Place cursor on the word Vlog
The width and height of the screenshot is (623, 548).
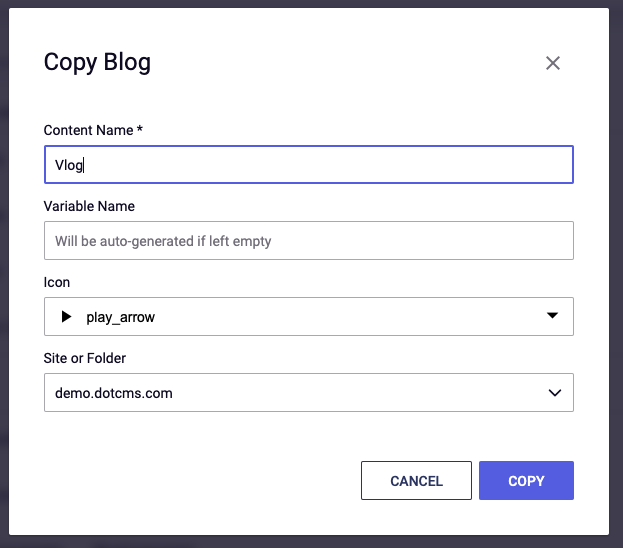click(69, 165)
